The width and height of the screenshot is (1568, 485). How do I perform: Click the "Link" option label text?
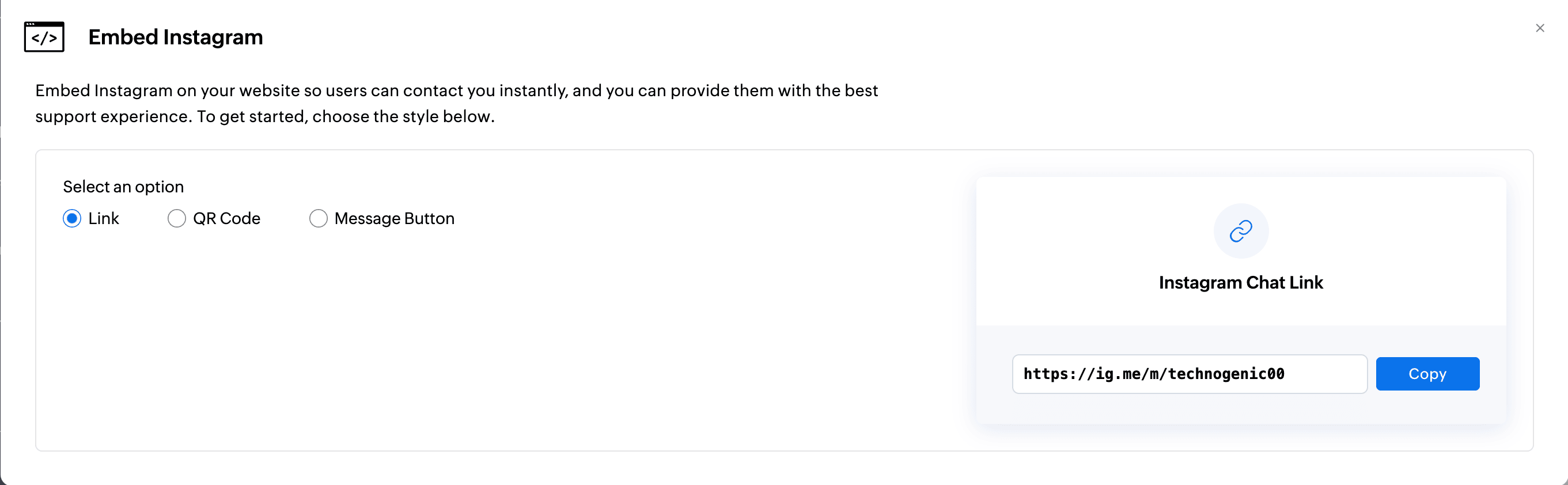pos(104,218)
